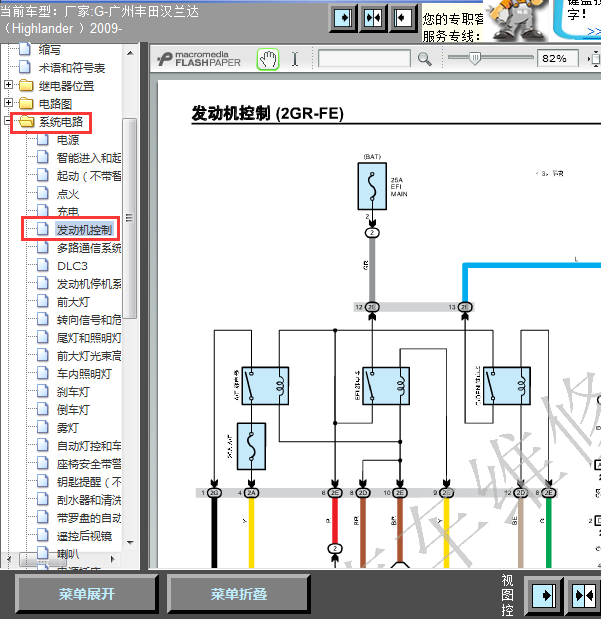
Task: Select the 继电器位置 folder label
Action: (x=66, y=86)
